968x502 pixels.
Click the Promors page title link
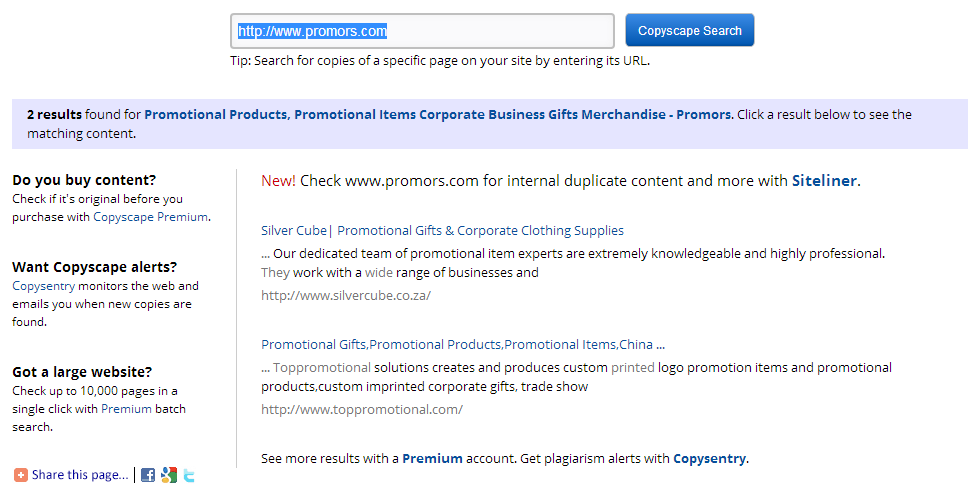[438, 114]
